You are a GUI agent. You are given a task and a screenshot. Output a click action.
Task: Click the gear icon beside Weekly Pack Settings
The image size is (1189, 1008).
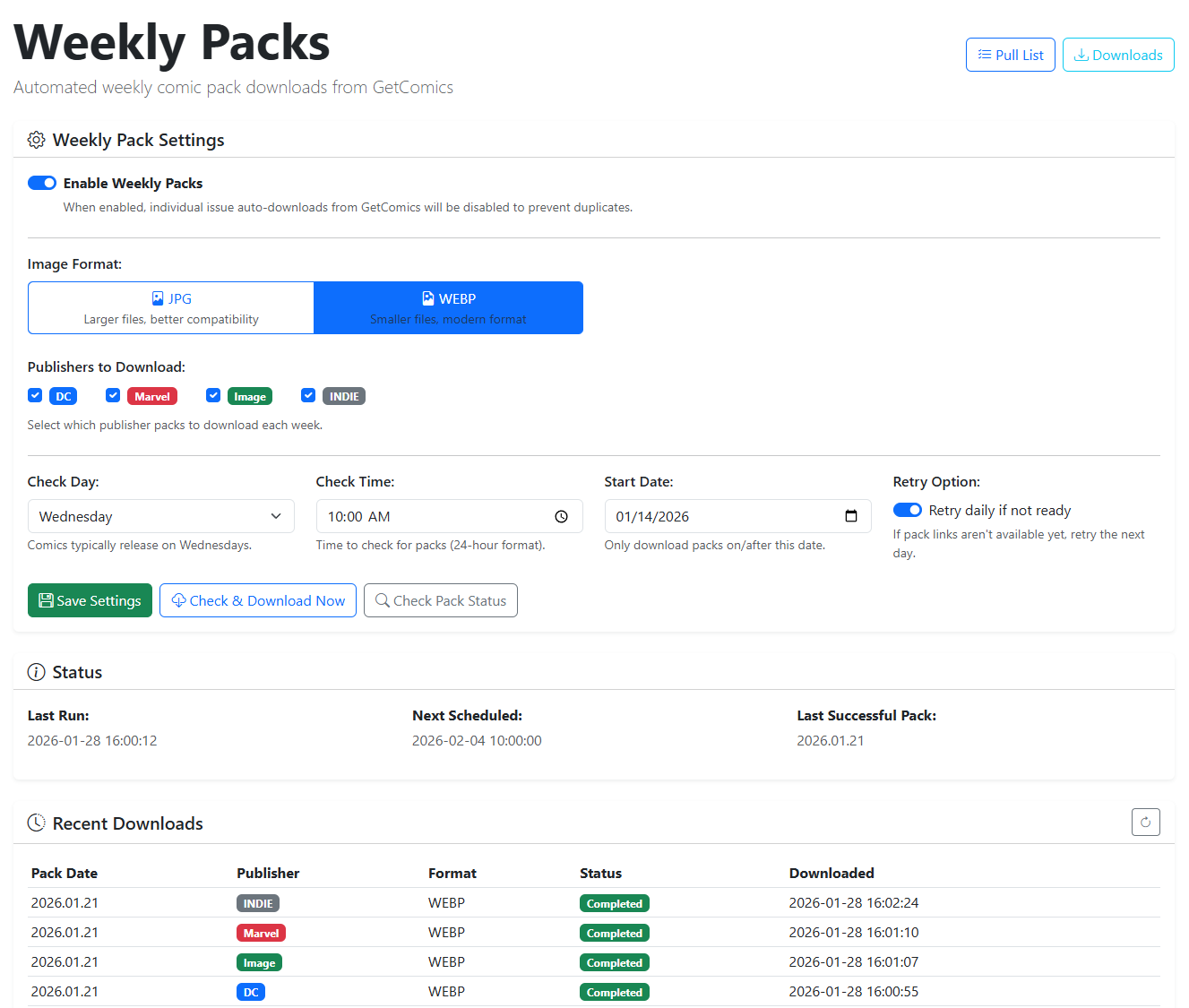pos(36,140)
